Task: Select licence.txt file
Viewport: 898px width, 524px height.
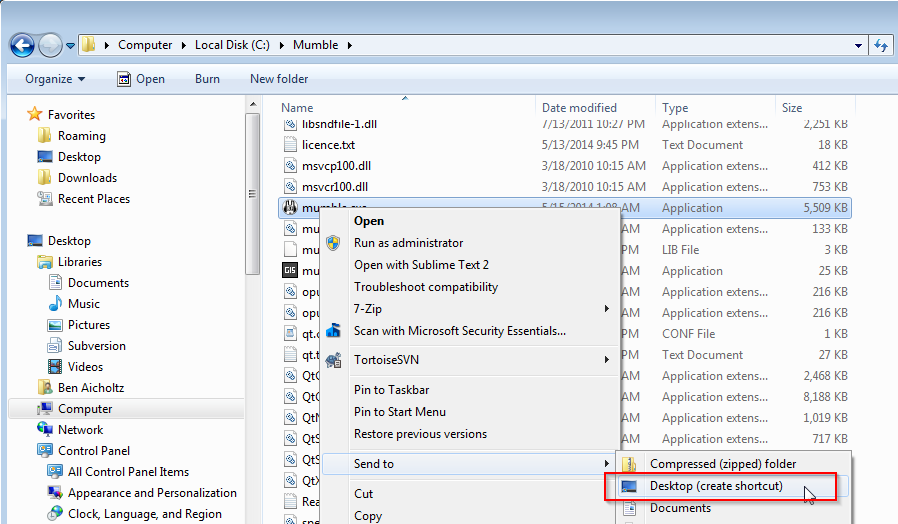Action: tap(328, 145)
